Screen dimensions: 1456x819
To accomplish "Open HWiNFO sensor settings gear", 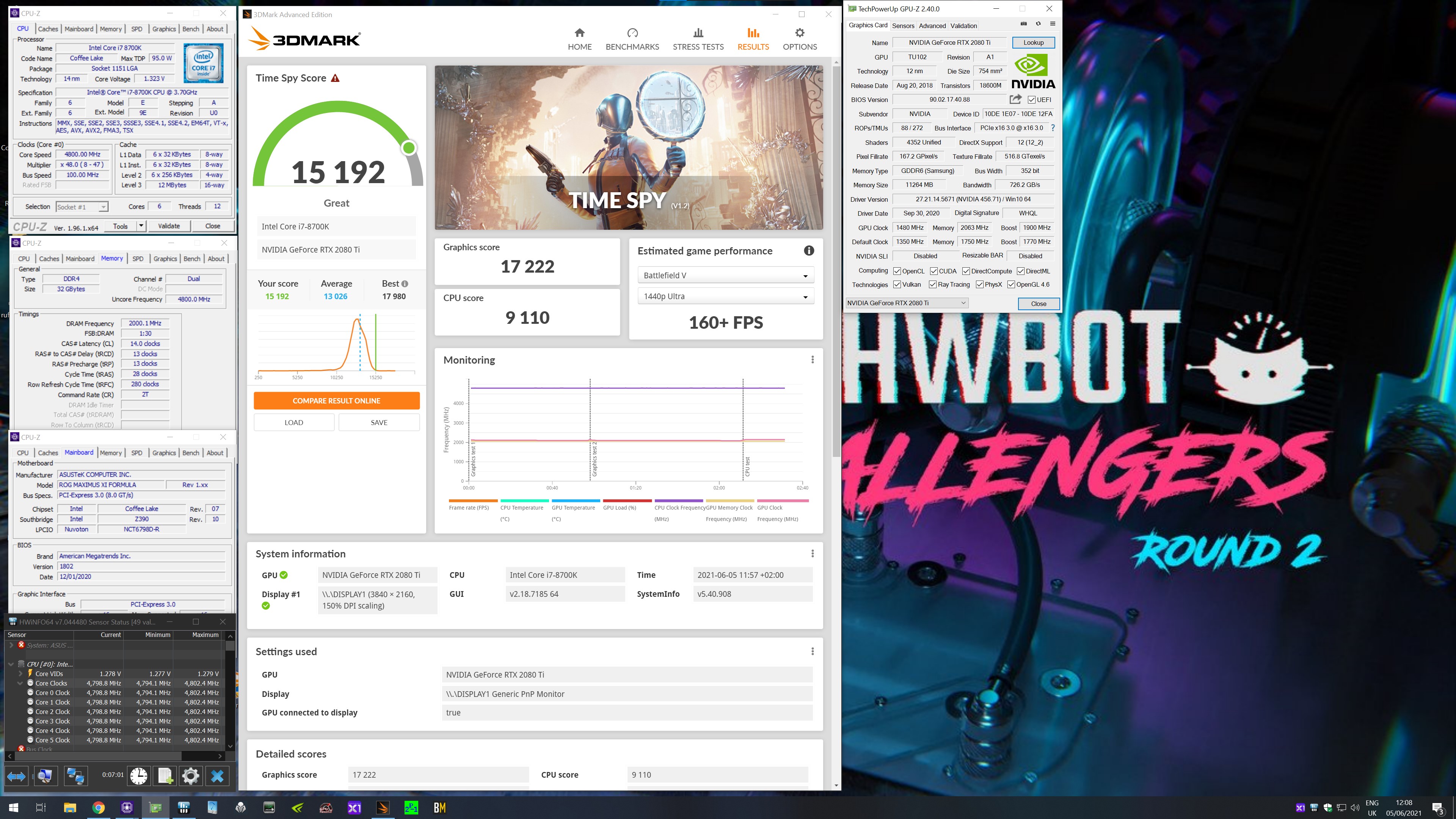I will click(x=190, y=776).
